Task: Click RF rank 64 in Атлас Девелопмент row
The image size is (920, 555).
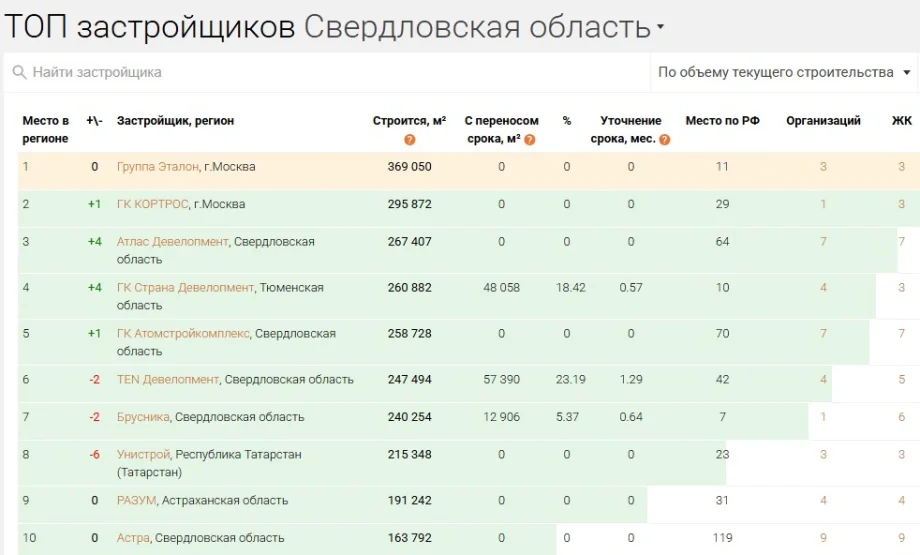Action: (722, 242)
